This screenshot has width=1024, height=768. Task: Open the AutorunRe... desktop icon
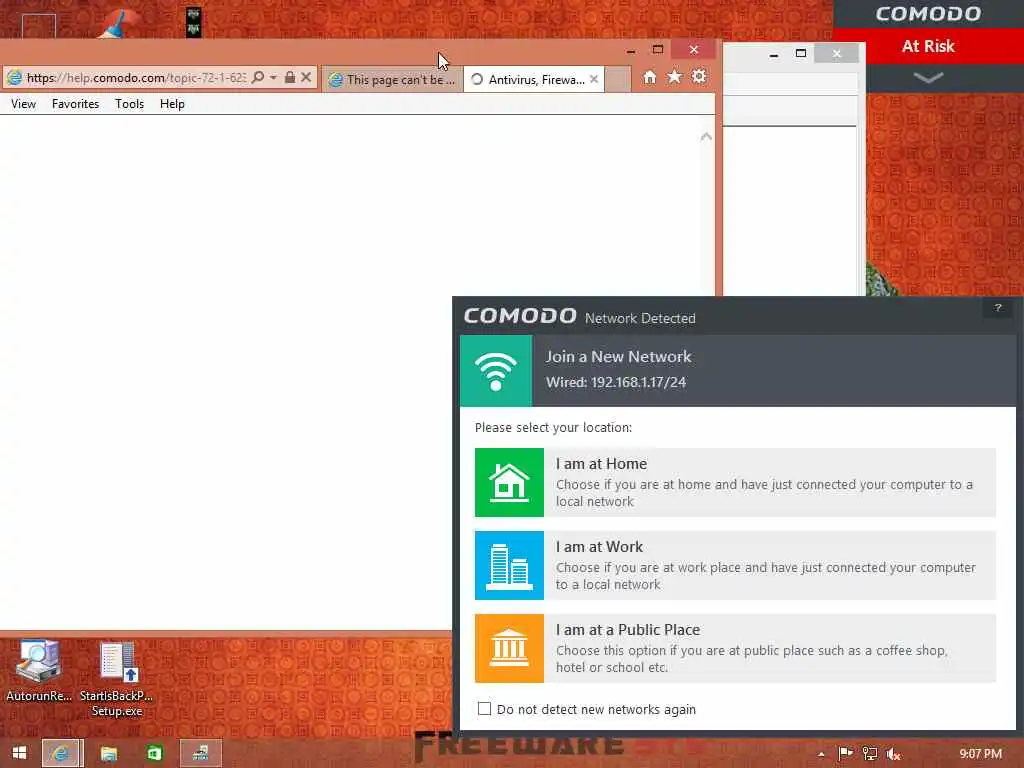(39, 671)
